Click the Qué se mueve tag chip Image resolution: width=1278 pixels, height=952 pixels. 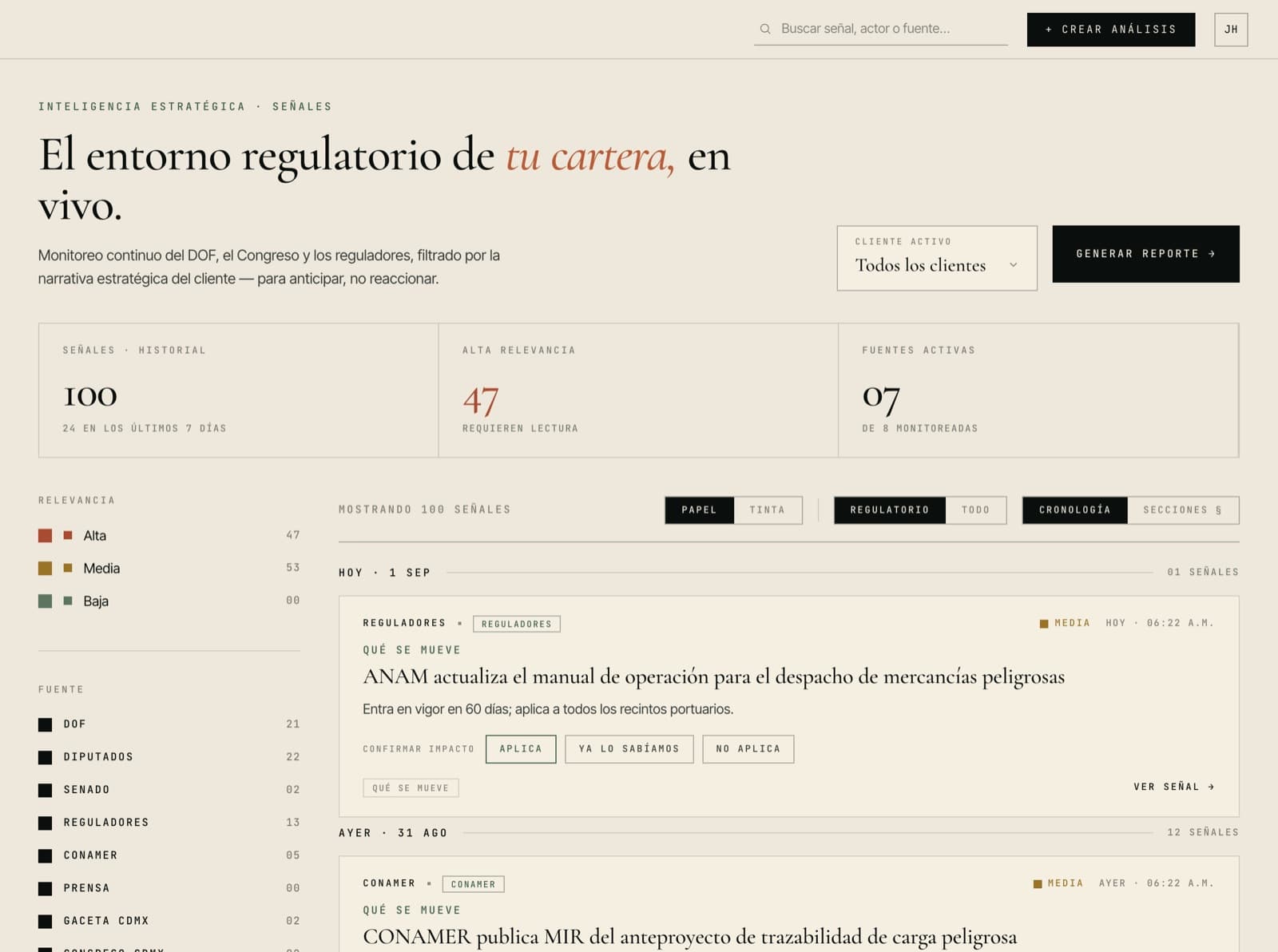411,787
